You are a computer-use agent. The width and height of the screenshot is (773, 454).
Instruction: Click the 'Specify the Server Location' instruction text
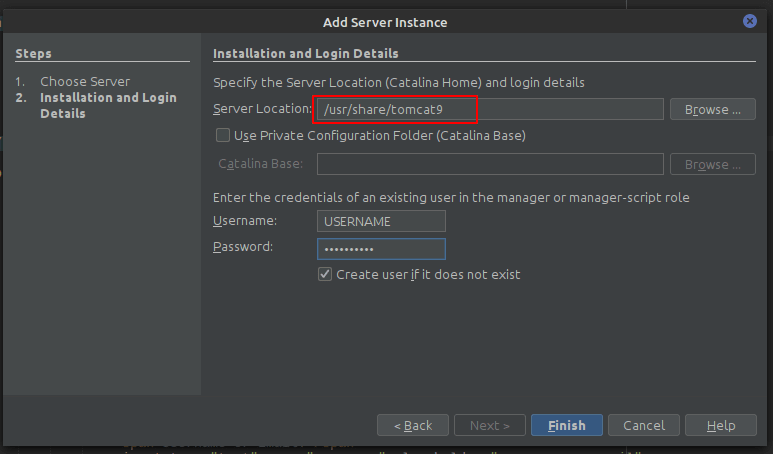398,82
